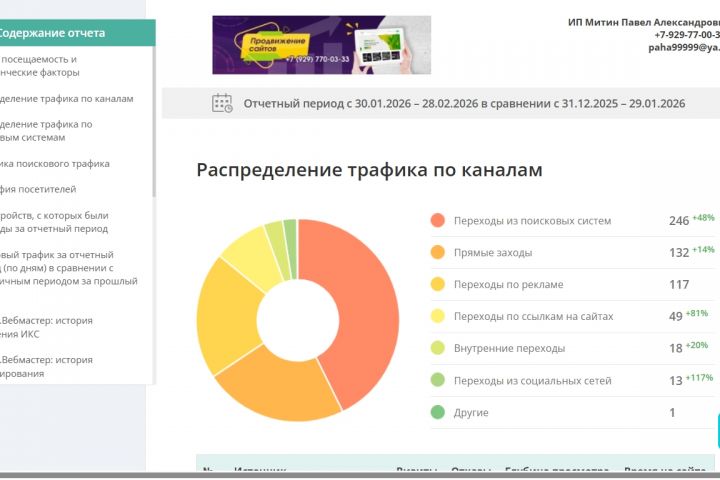Image resolution: width=720 pixels, height=480 pixels.
Task: Select legend label Другие
Action: [471, 412]
